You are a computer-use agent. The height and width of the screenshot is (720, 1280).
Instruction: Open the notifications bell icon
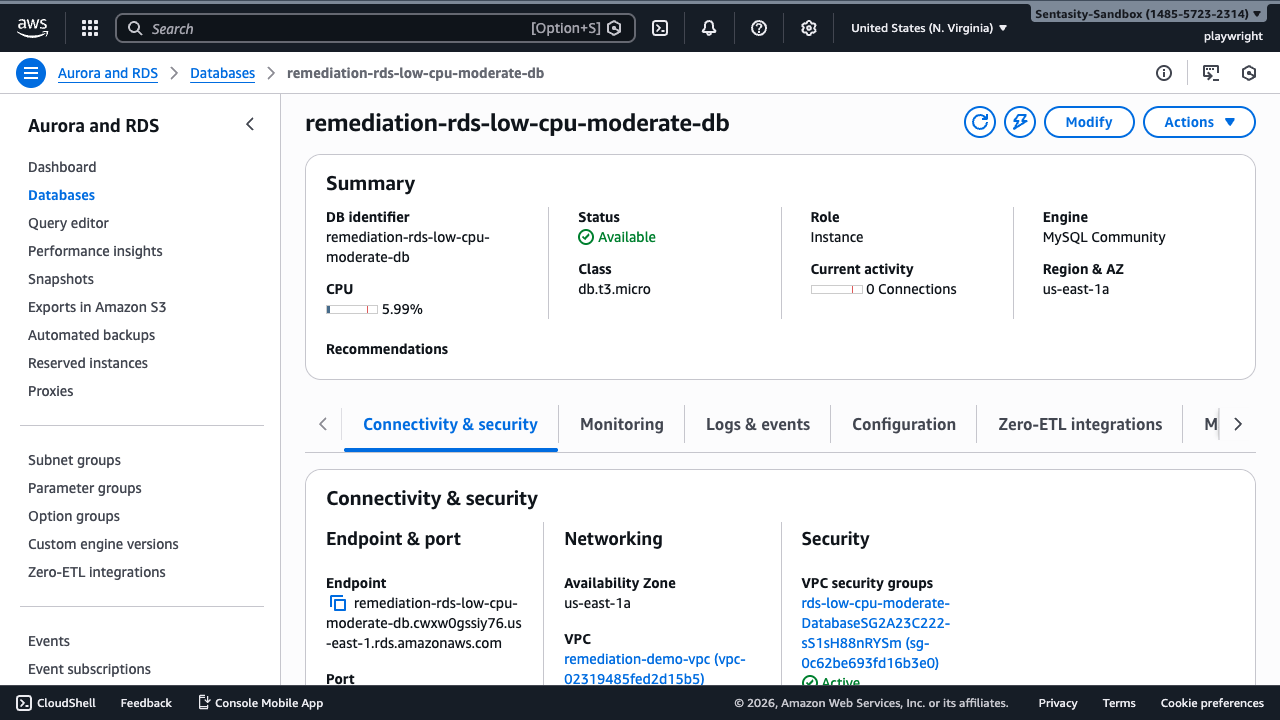709,28
